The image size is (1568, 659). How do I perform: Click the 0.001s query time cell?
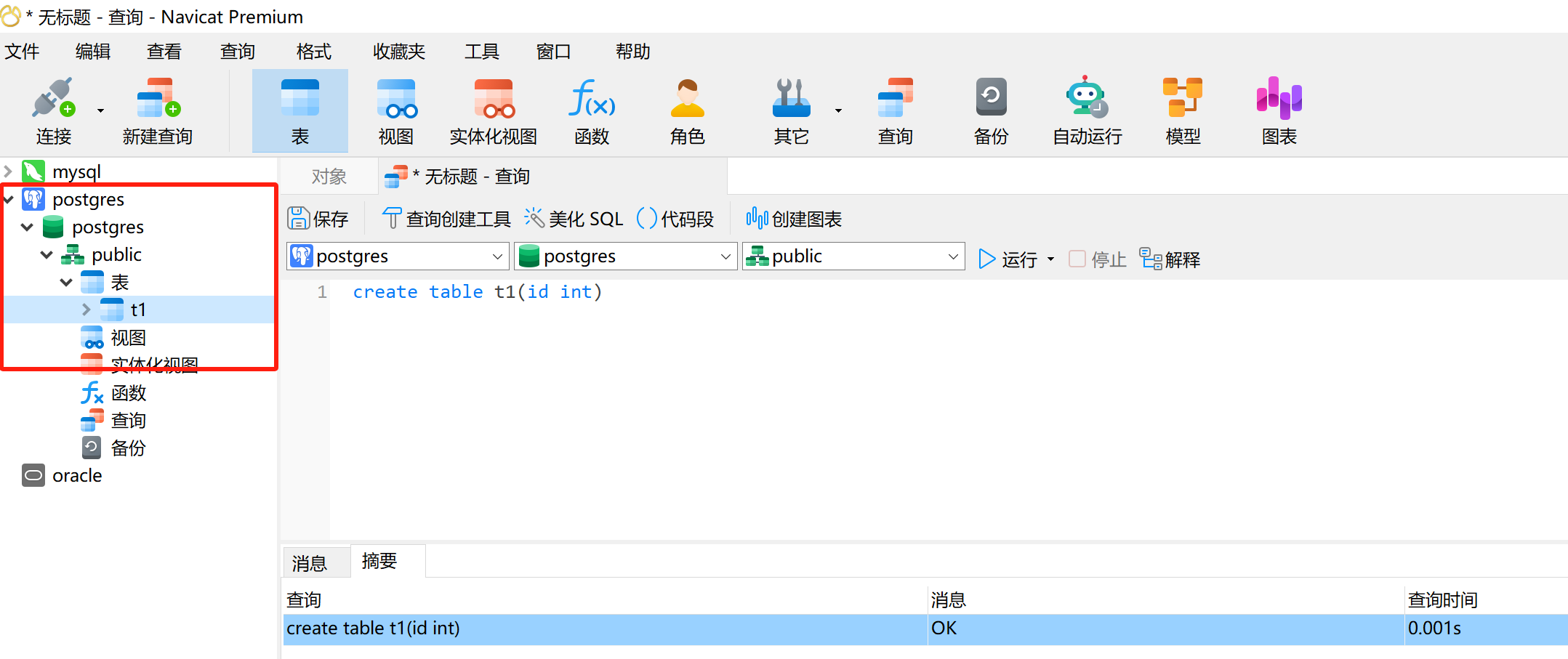1487,628
